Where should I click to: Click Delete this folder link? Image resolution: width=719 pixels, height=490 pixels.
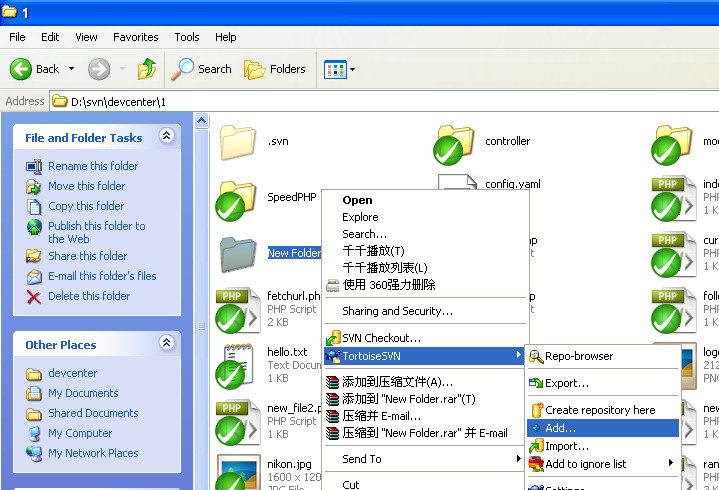(x=89, y=296)
